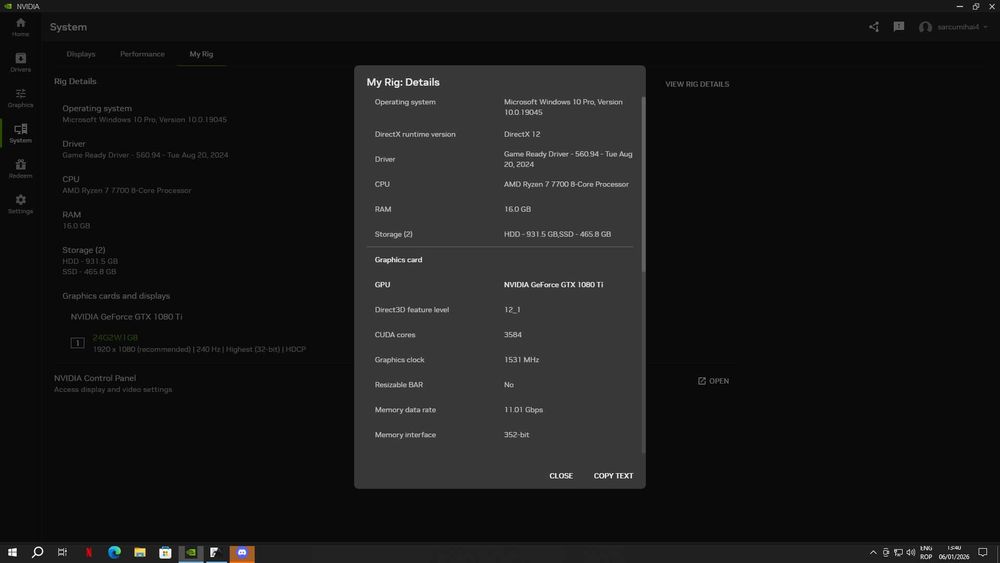Open File Explorer from the taskbar
This screenshot has width=1000, height=563.
coord(140,552)
